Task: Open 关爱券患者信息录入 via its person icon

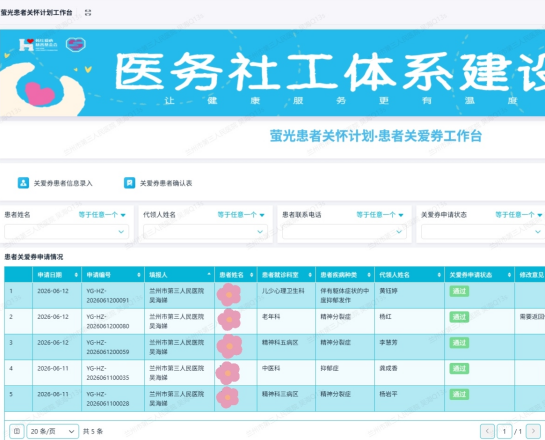Action: [23, 183]
